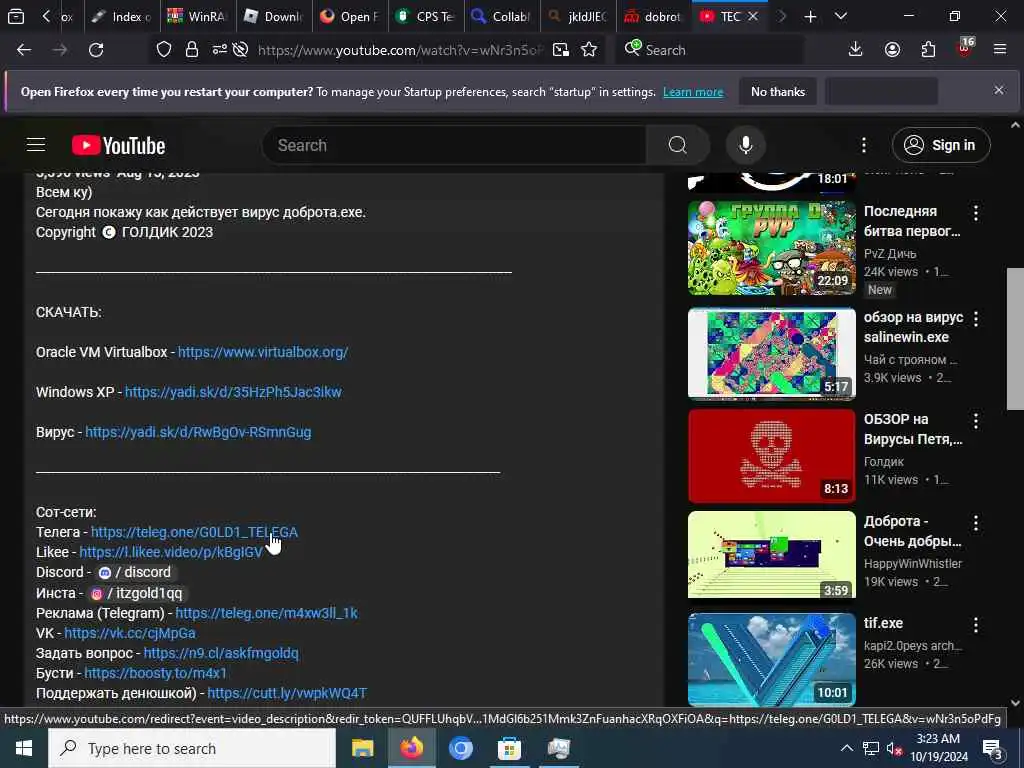Click the Firefox toolbar Search box
Screen dimensions: 1024x768
click(x=709, y=50)
